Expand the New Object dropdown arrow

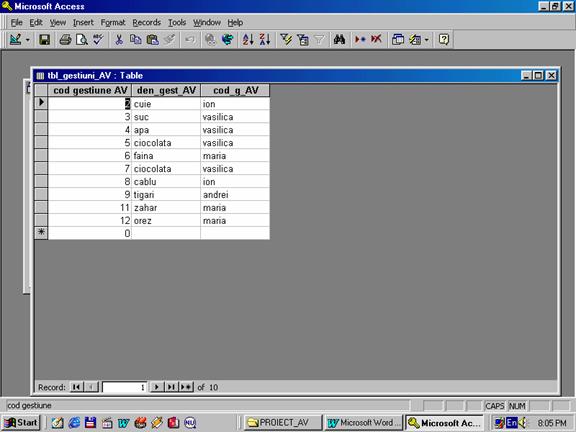[427, 40]
